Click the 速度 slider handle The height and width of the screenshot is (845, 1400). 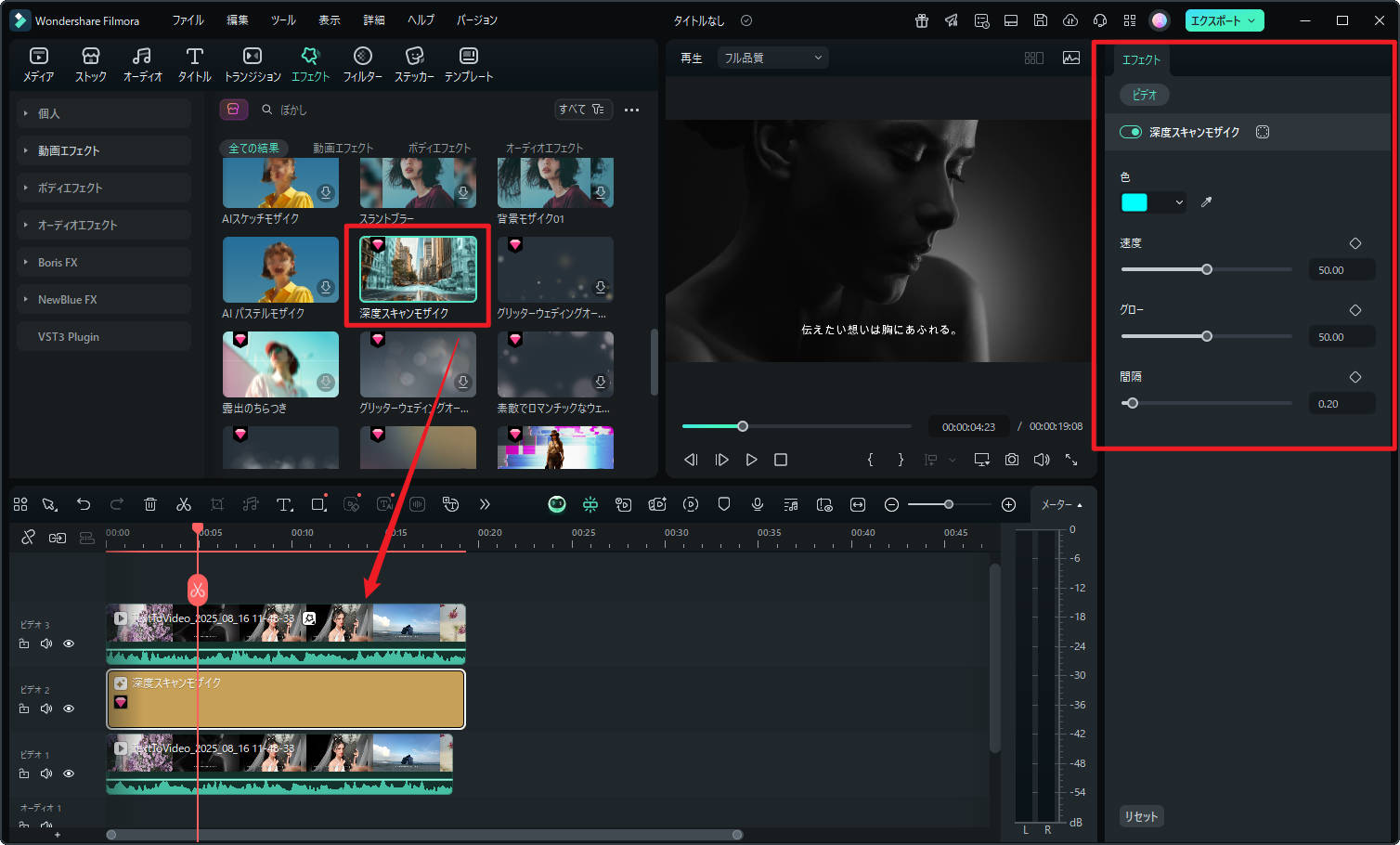tap(1207, 269)
